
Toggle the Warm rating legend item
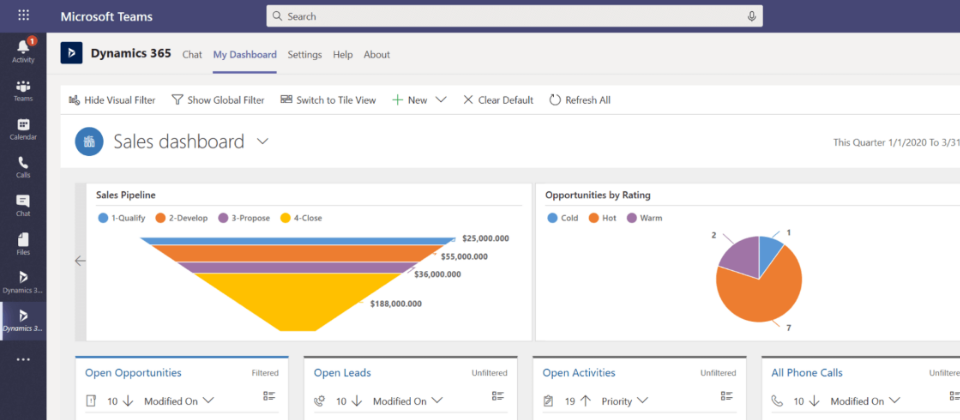tap(643, 218)
